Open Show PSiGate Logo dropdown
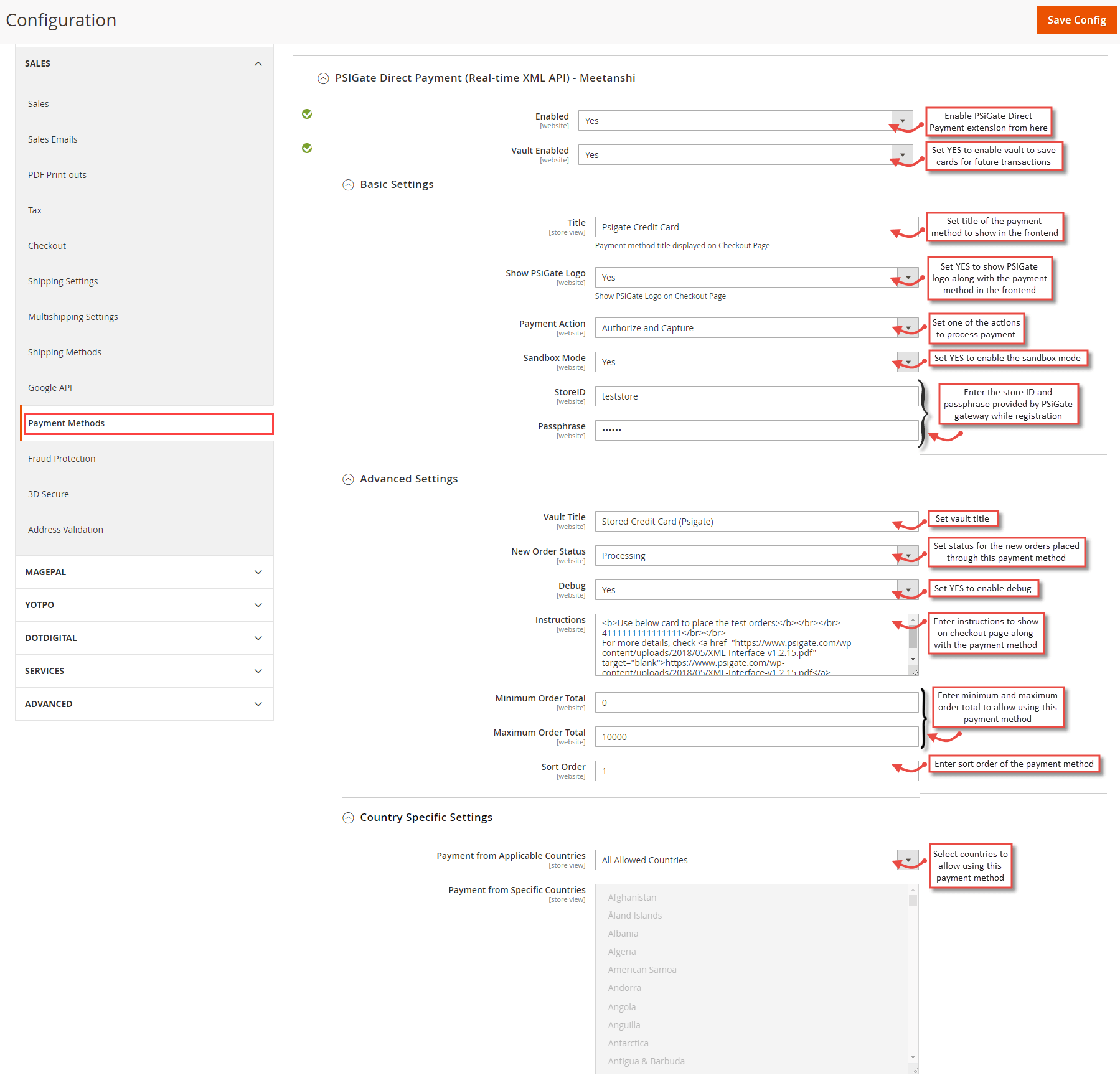The height and width of the screenshot is (1083, 1120). (x=756, y=278)
